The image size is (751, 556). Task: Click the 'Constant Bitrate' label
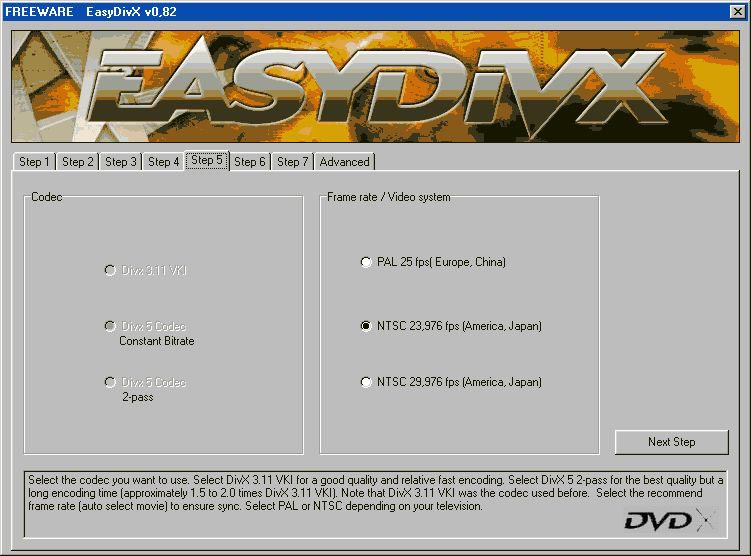pos(157,341)
